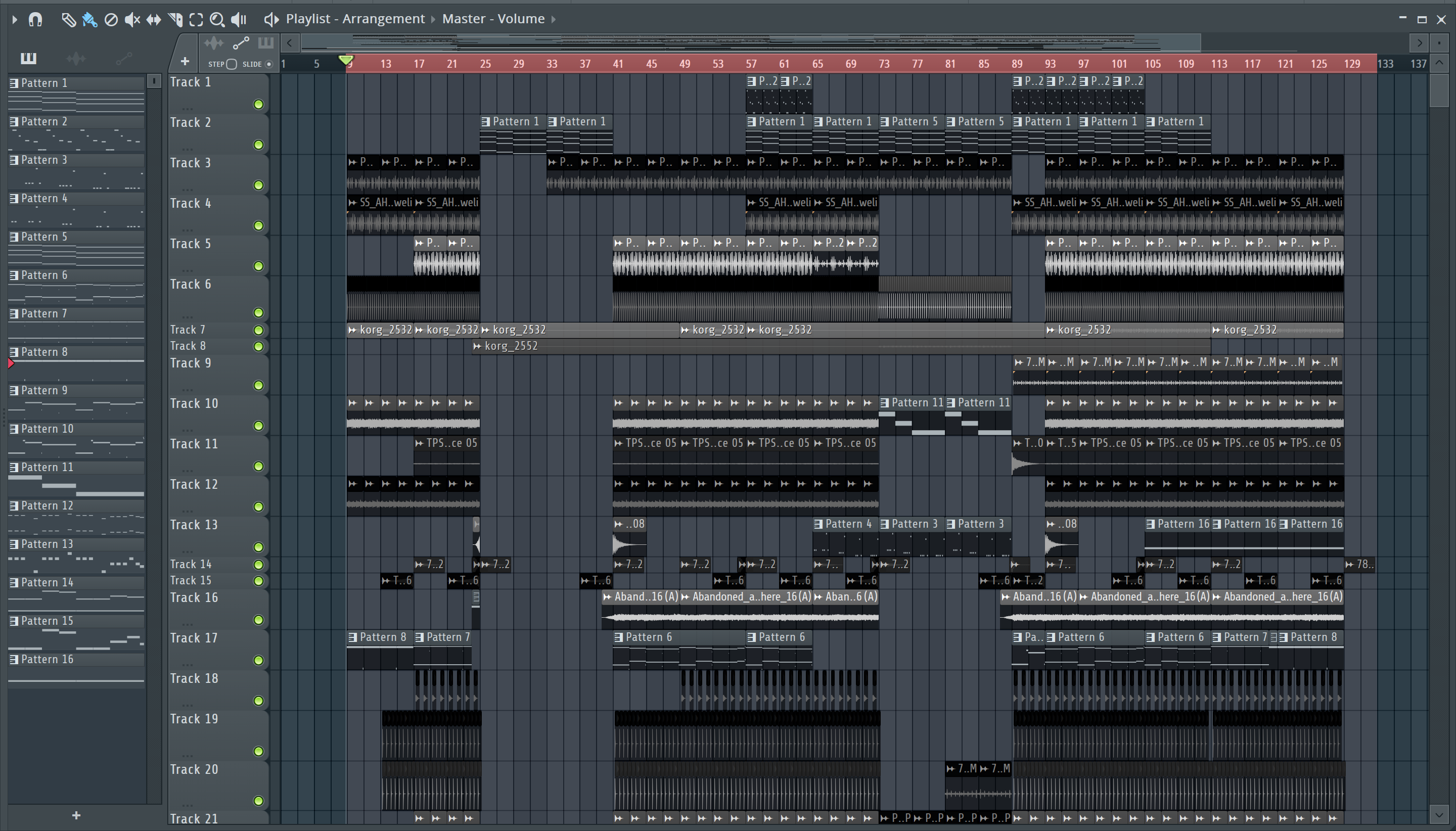Viewport: 1456px width, 831px height.
Task: Select Pattern 1 in the picker list
Action: 76,95
